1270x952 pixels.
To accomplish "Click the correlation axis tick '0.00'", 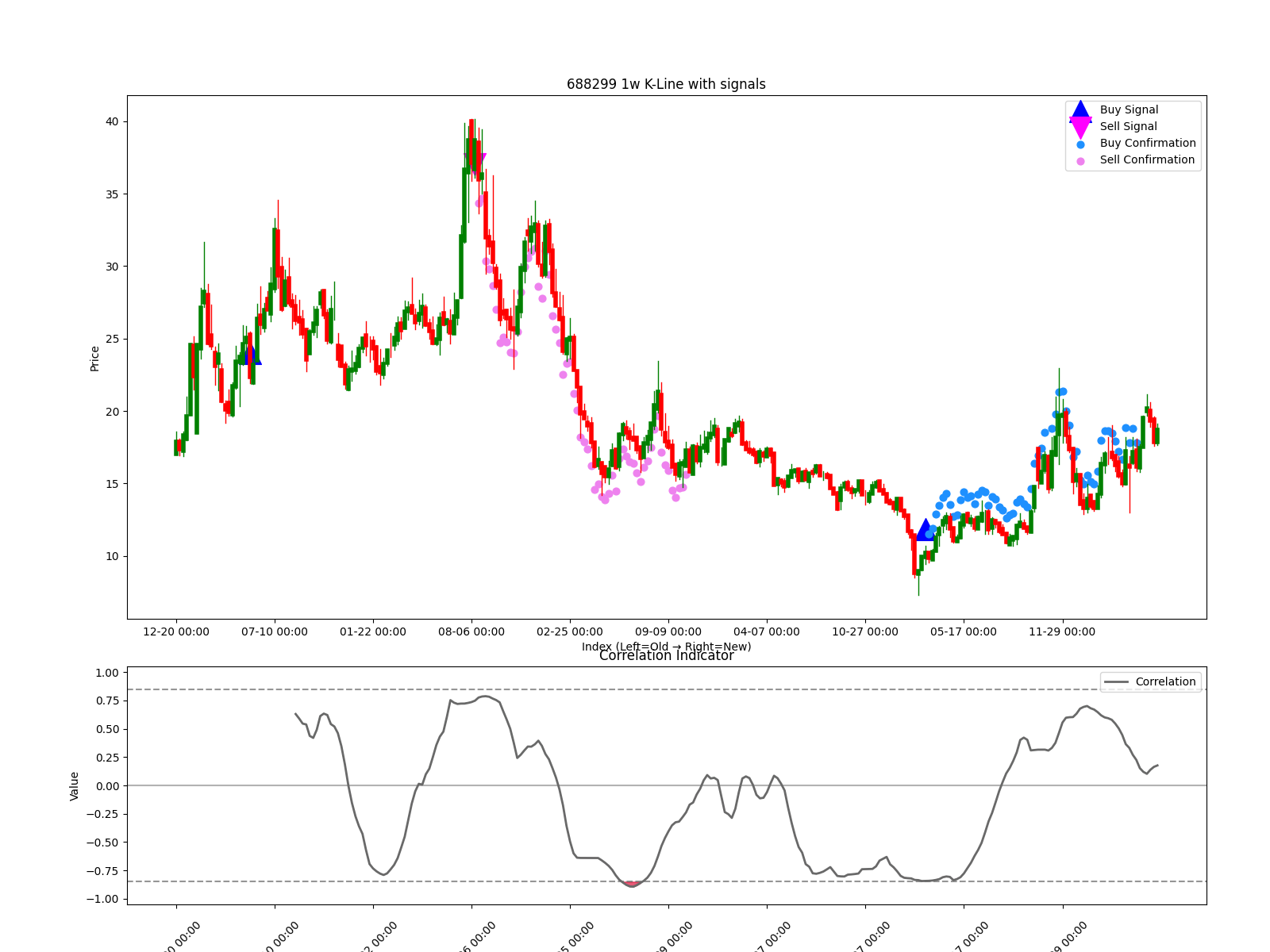I will [107, 786].
